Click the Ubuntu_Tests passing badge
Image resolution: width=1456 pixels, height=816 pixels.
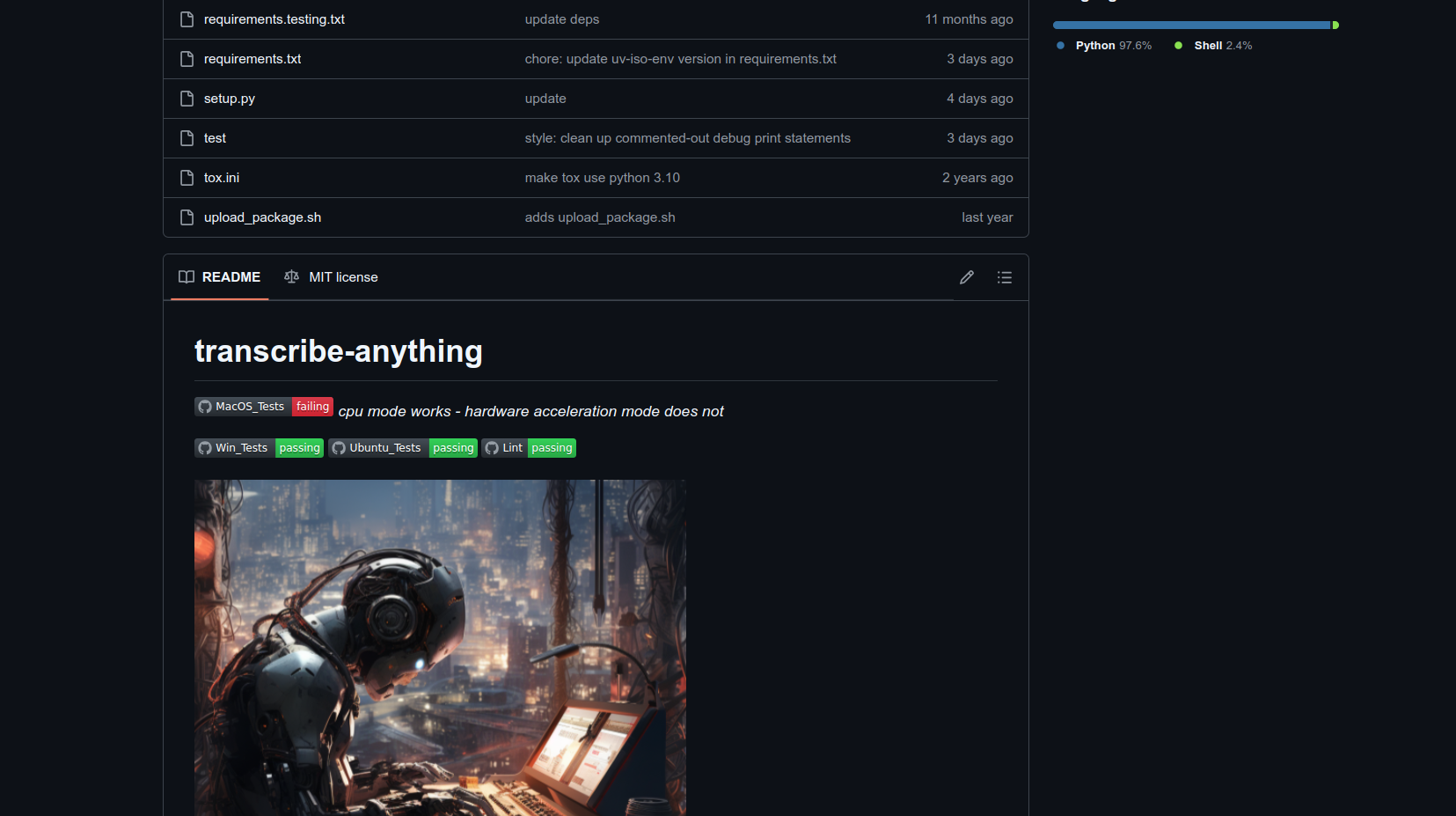click(x=402, y=448)
